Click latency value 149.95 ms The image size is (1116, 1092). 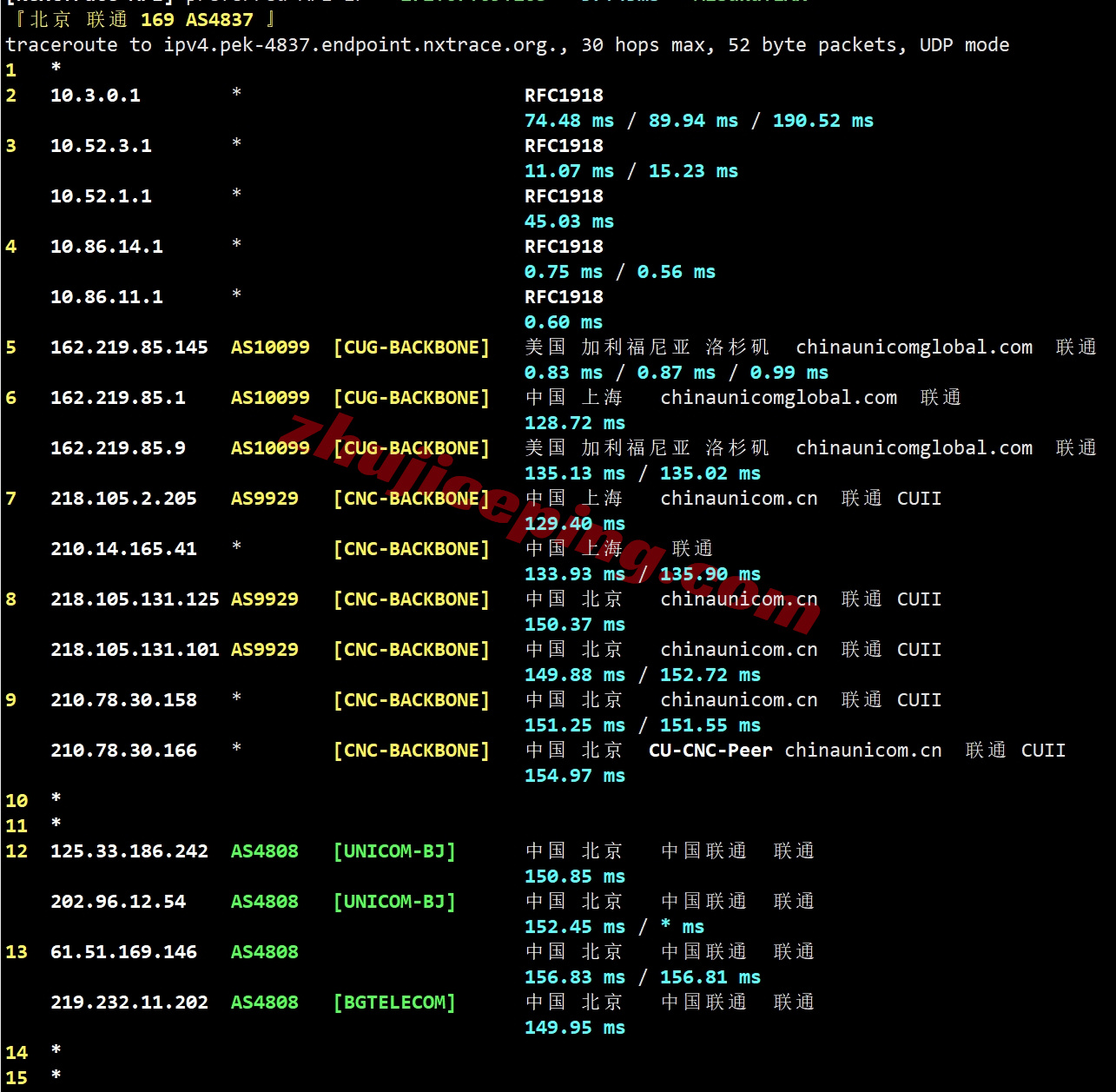click(x=575, y=1028)
